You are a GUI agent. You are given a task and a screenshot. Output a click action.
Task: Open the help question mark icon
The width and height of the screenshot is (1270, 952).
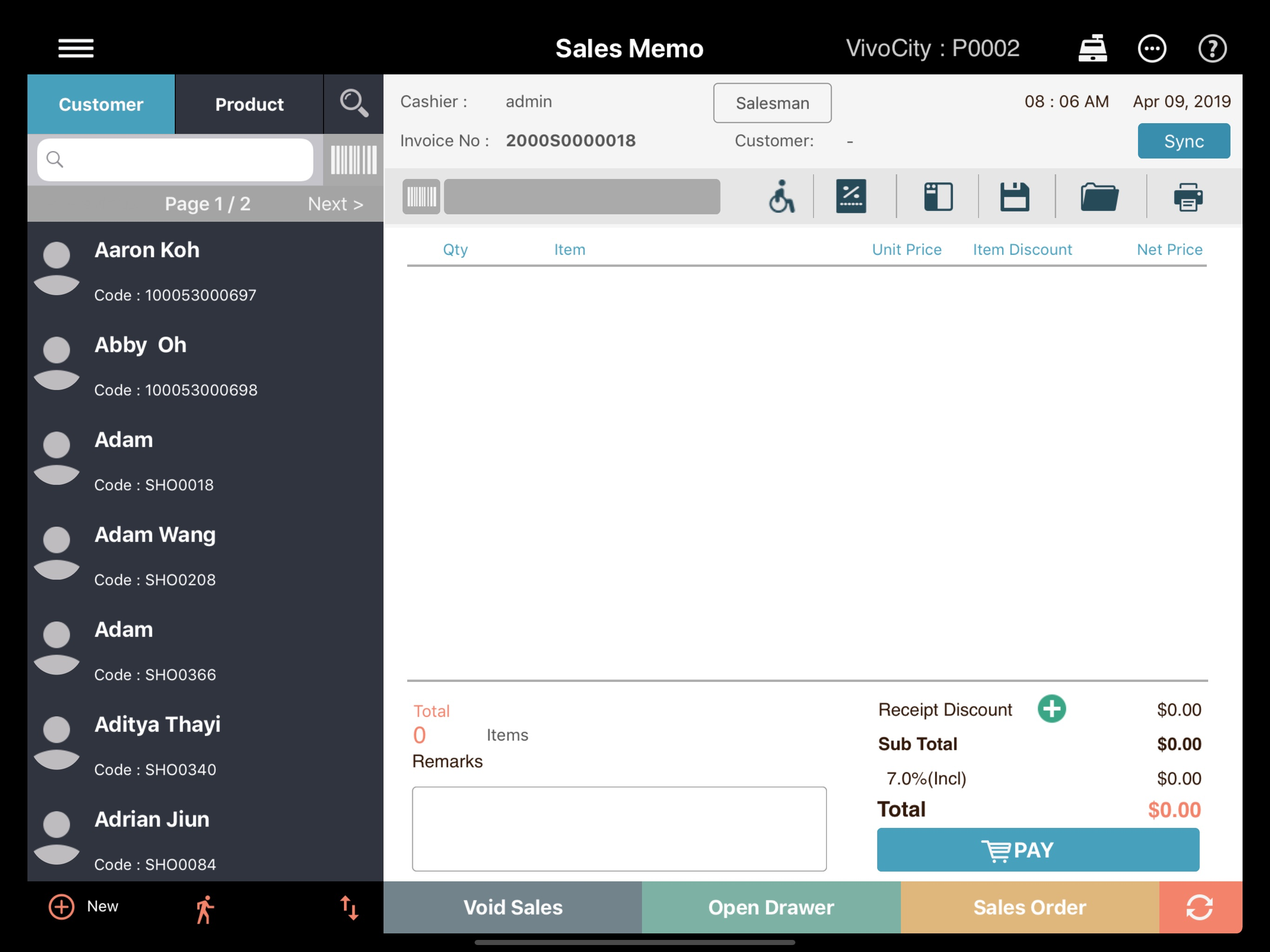[1212, 49]
